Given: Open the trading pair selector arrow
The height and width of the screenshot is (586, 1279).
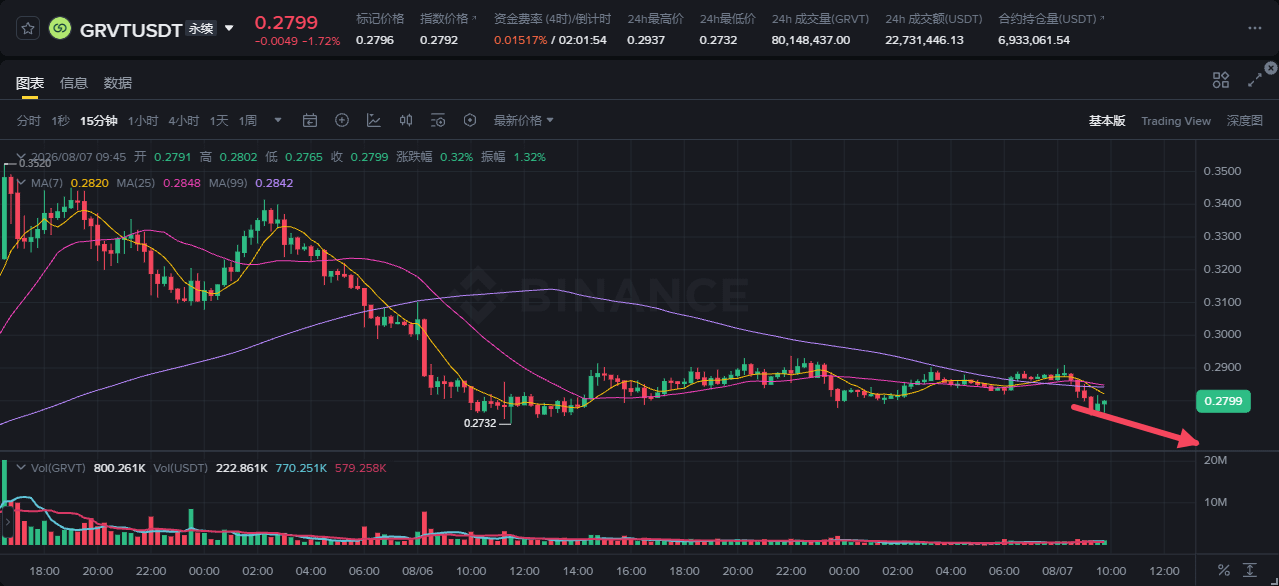Looking at the screenshot, I should 229,28.
